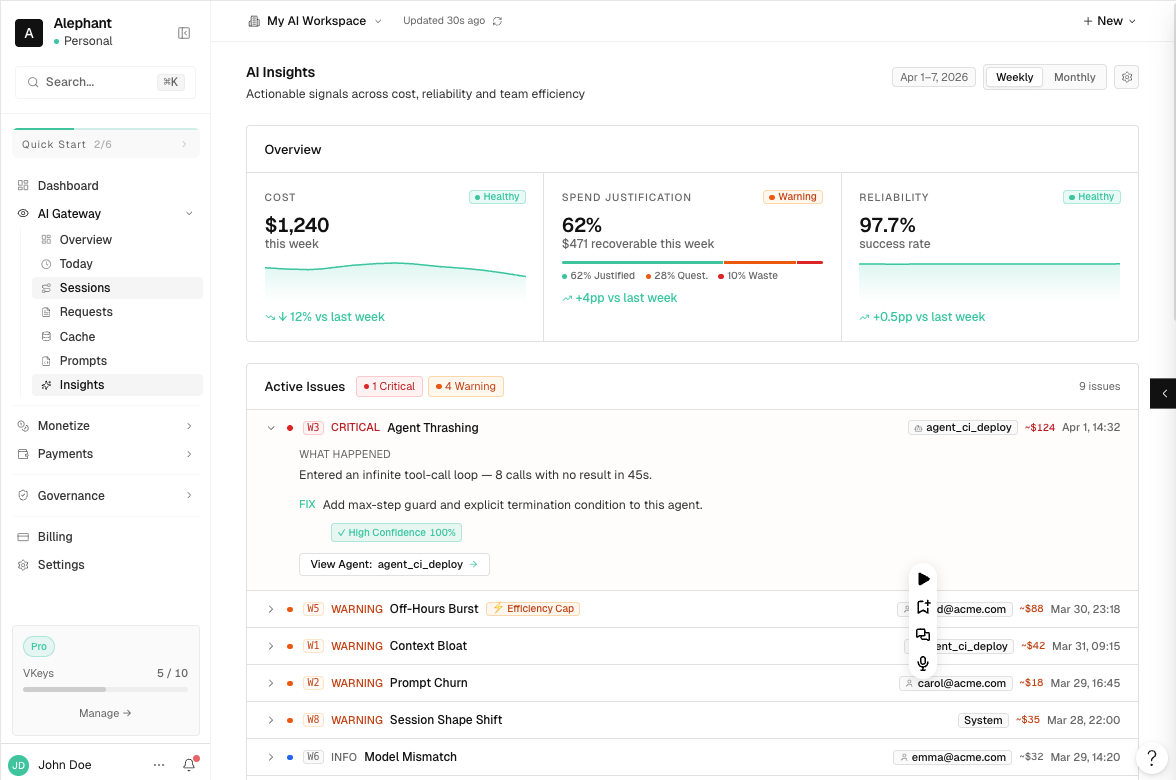This screenshot has width=1176, height=780.
Task: Click the Requests document icon
Action: [46, 312]
